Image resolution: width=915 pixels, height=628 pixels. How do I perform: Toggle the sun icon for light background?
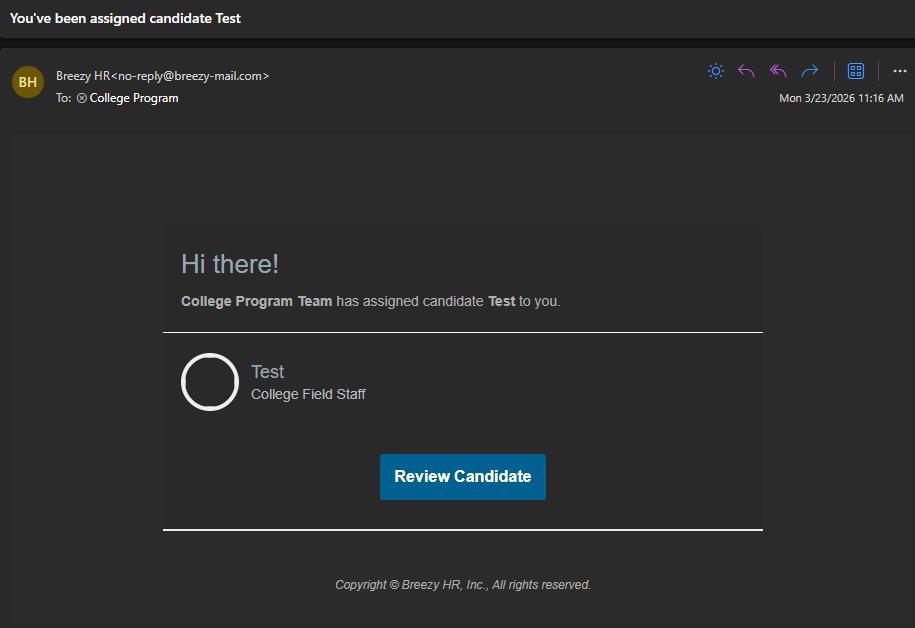pos(715,71)
